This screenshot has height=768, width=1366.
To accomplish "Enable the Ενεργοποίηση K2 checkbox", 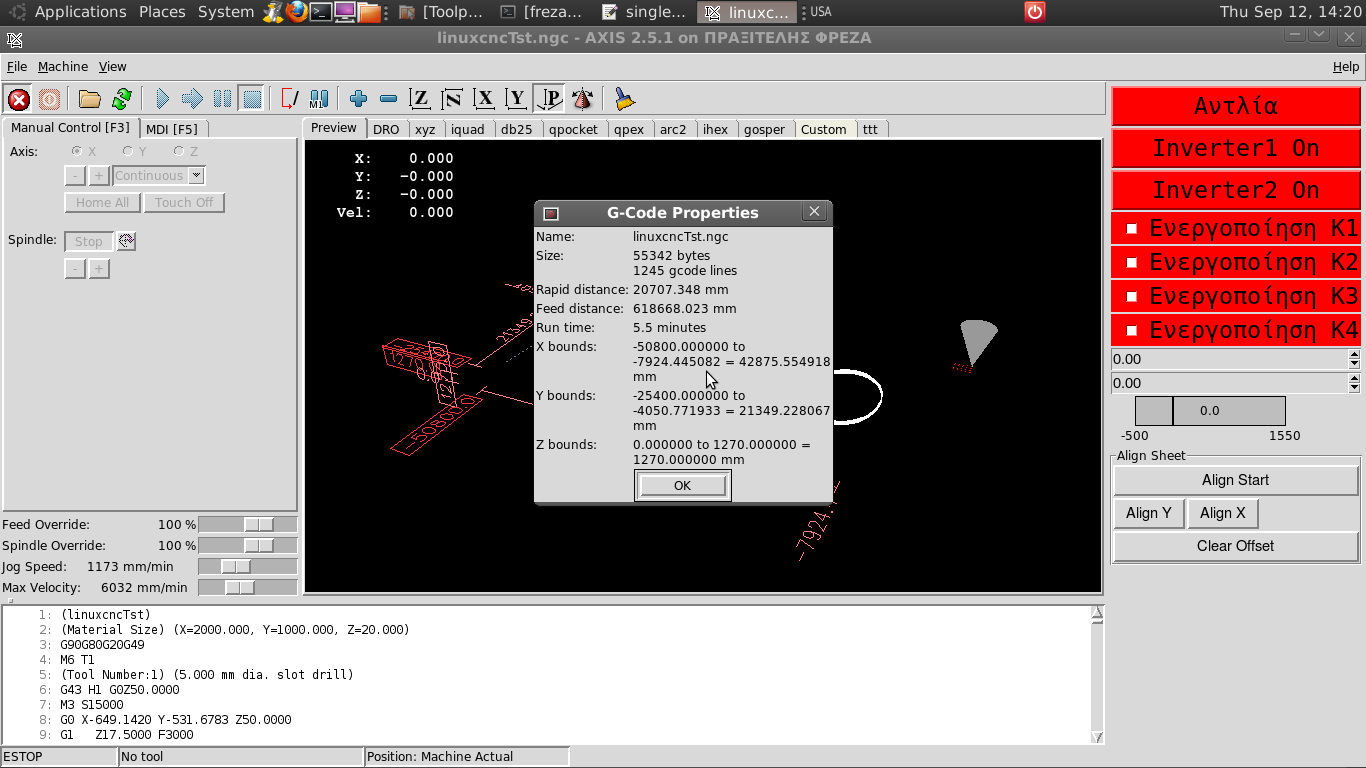I will (1132, 262).
